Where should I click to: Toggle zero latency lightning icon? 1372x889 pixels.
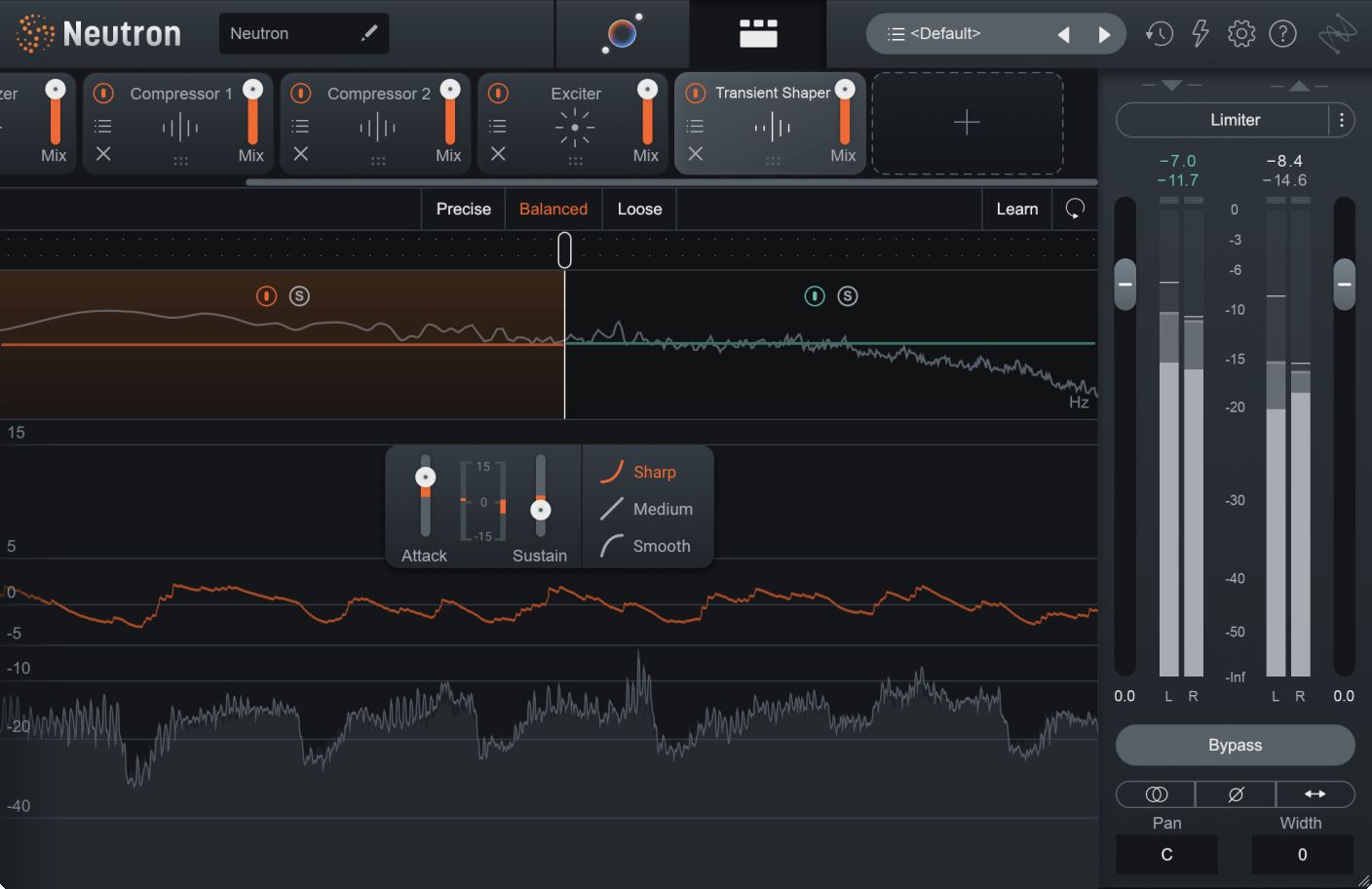[1200, 34]
